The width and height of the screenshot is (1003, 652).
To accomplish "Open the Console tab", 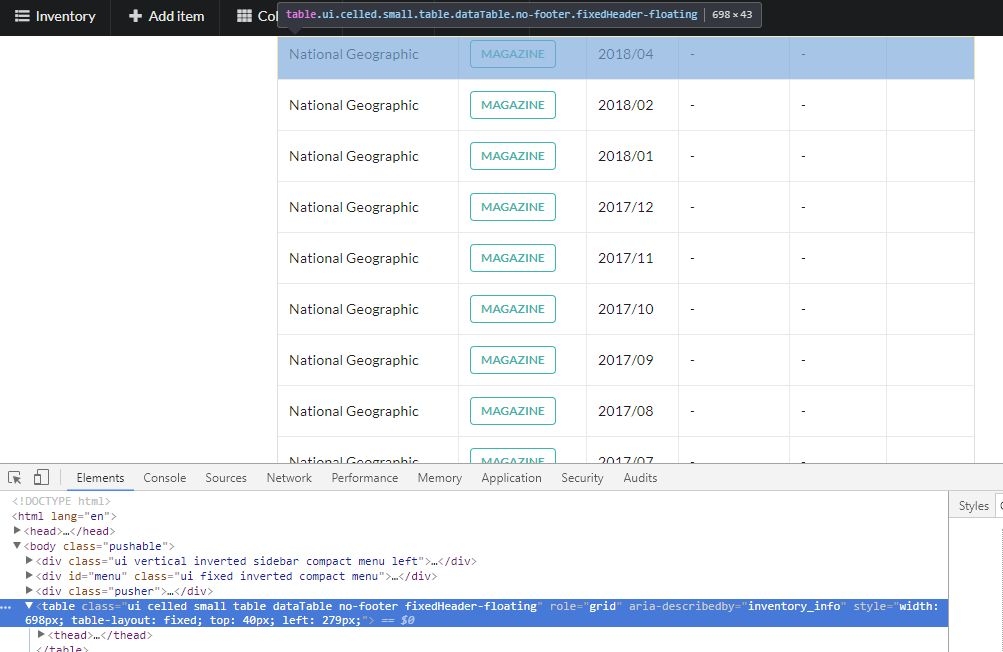I will pyautogui.click(x=164, y=478).
